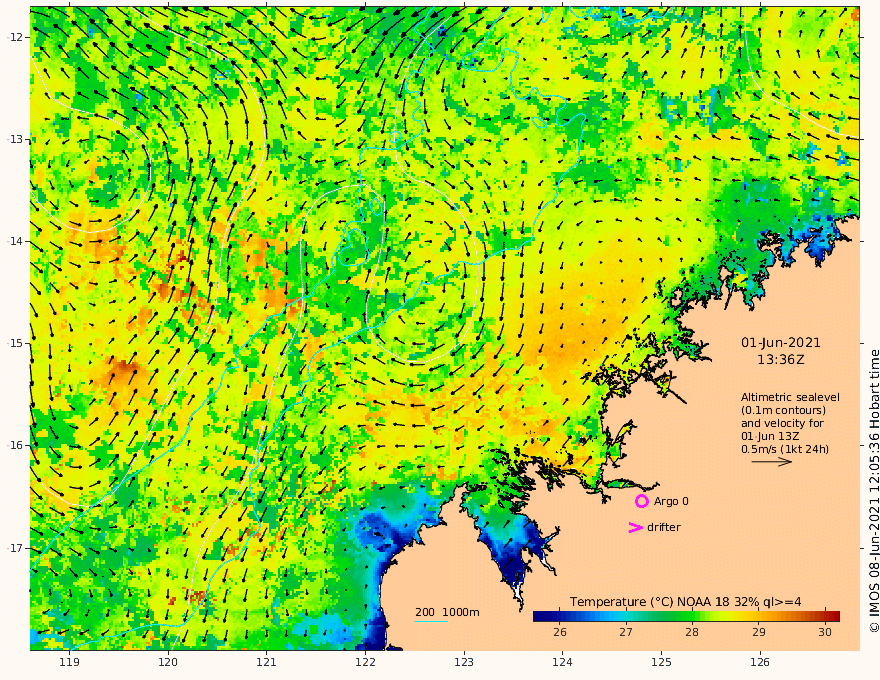This screenshot has width=880, height=680.
Task: Click the temperature color bar
Action: point(686,616)
